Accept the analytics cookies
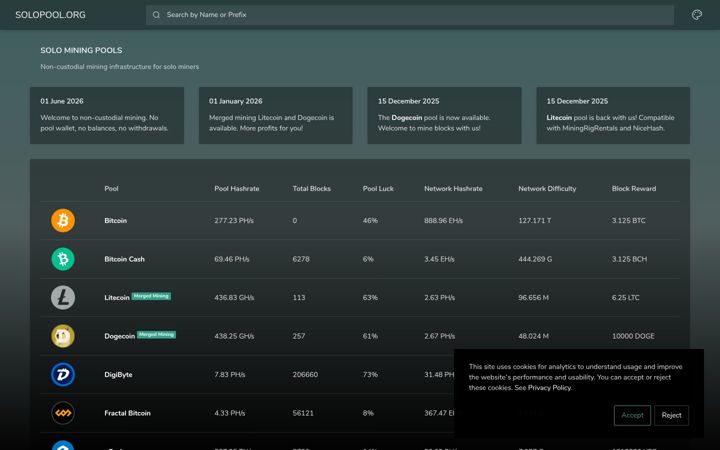 (632, 415)
